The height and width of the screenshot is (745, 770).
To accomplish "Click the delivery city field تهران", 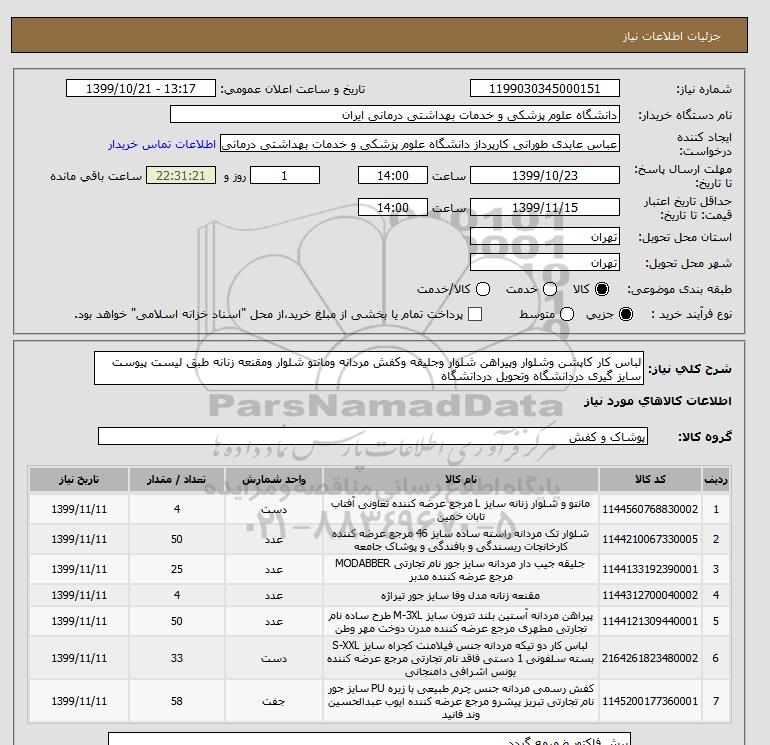I will [545, 263].
